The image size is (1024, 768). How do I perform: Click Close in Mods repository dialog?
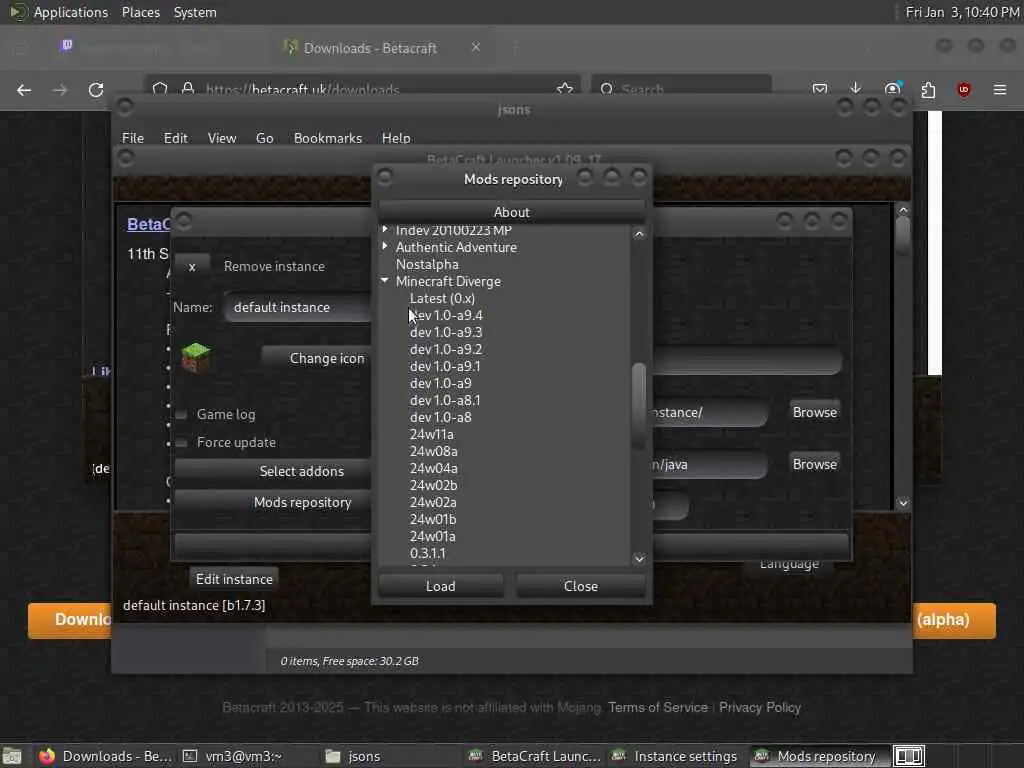(581, 586)
